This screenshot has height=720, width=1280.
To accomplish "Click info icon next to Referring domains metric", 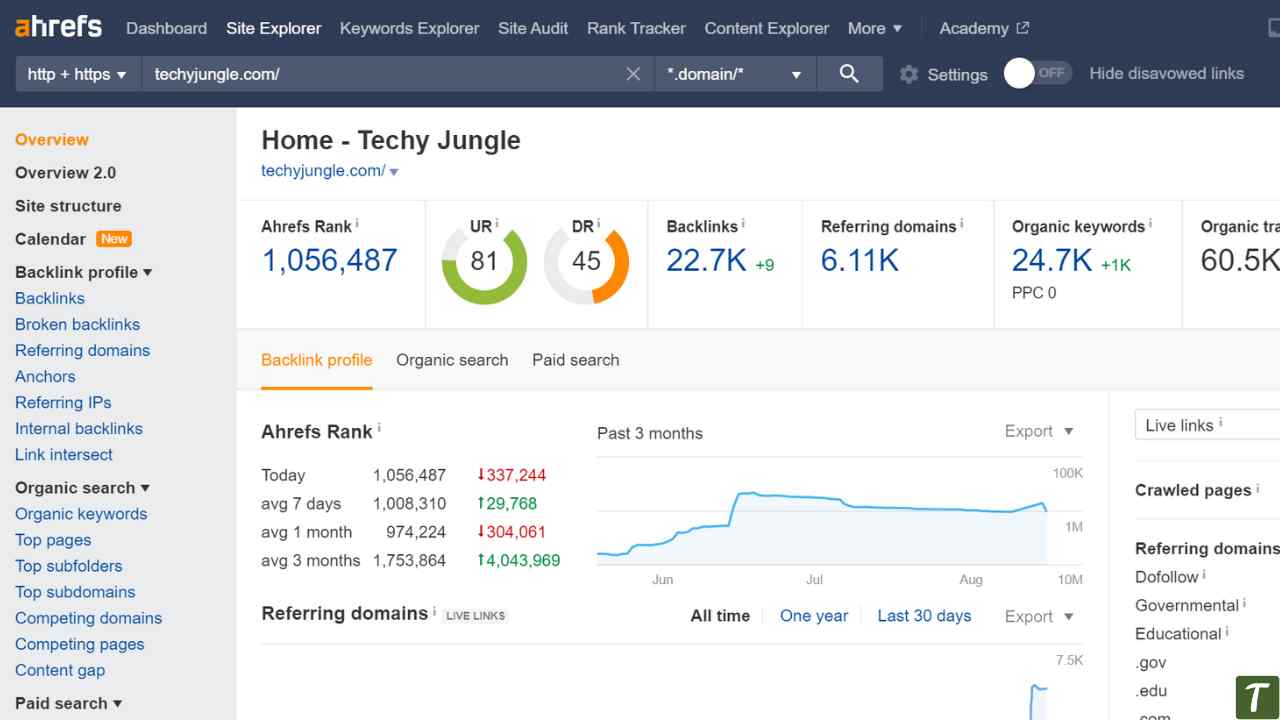I will pos(961,224).
